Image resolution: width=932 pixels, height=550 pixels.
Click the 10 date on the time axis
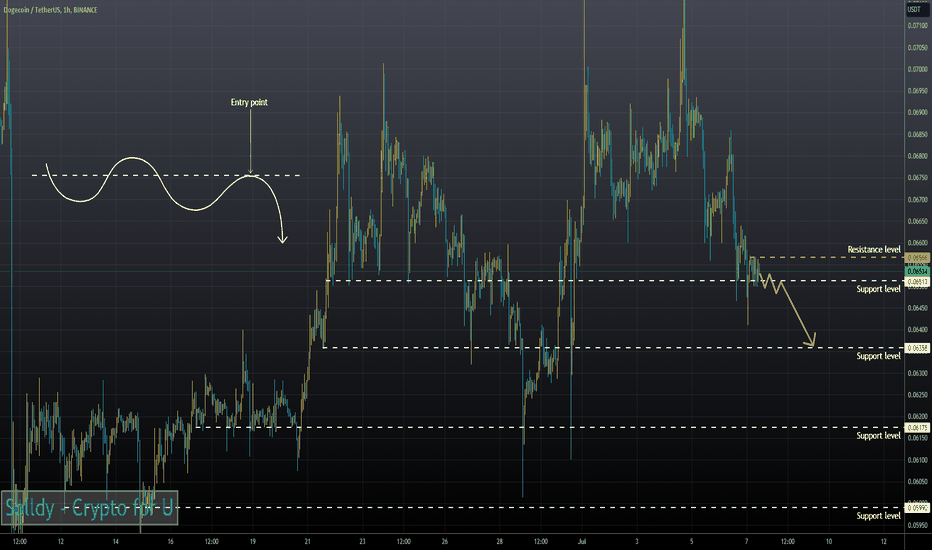(829, 542)
